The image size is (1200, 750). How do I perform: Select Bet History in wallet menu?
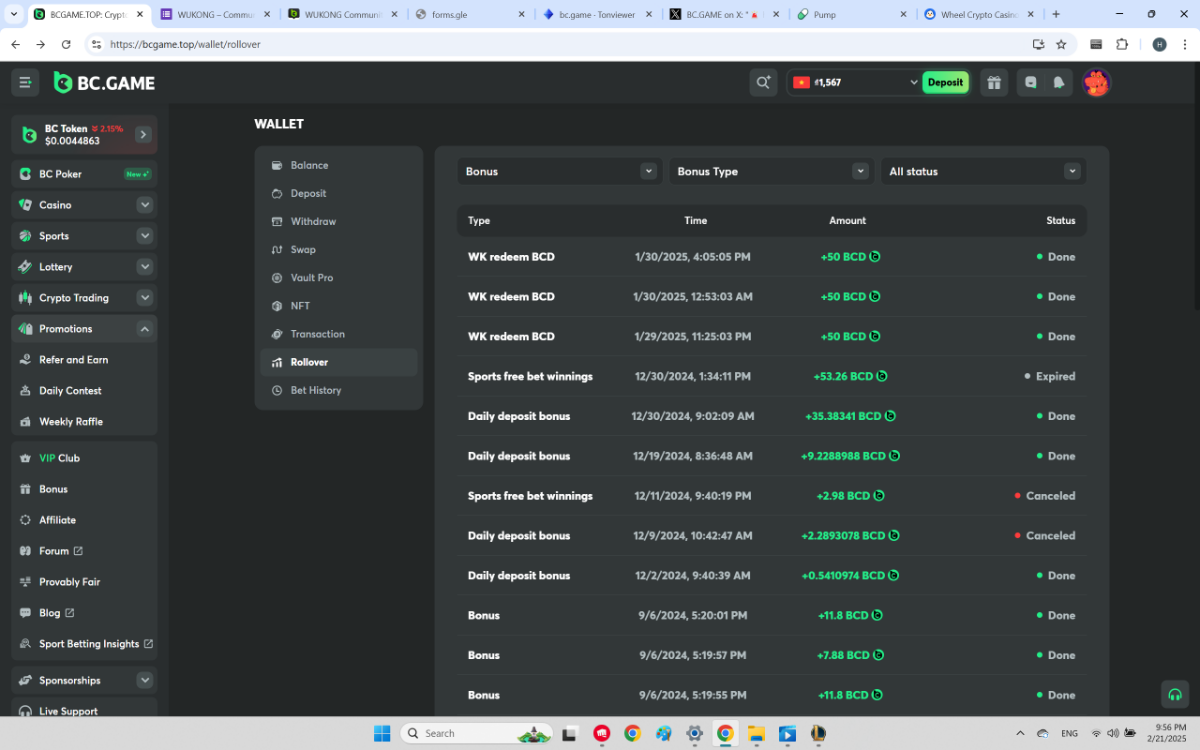316,390
